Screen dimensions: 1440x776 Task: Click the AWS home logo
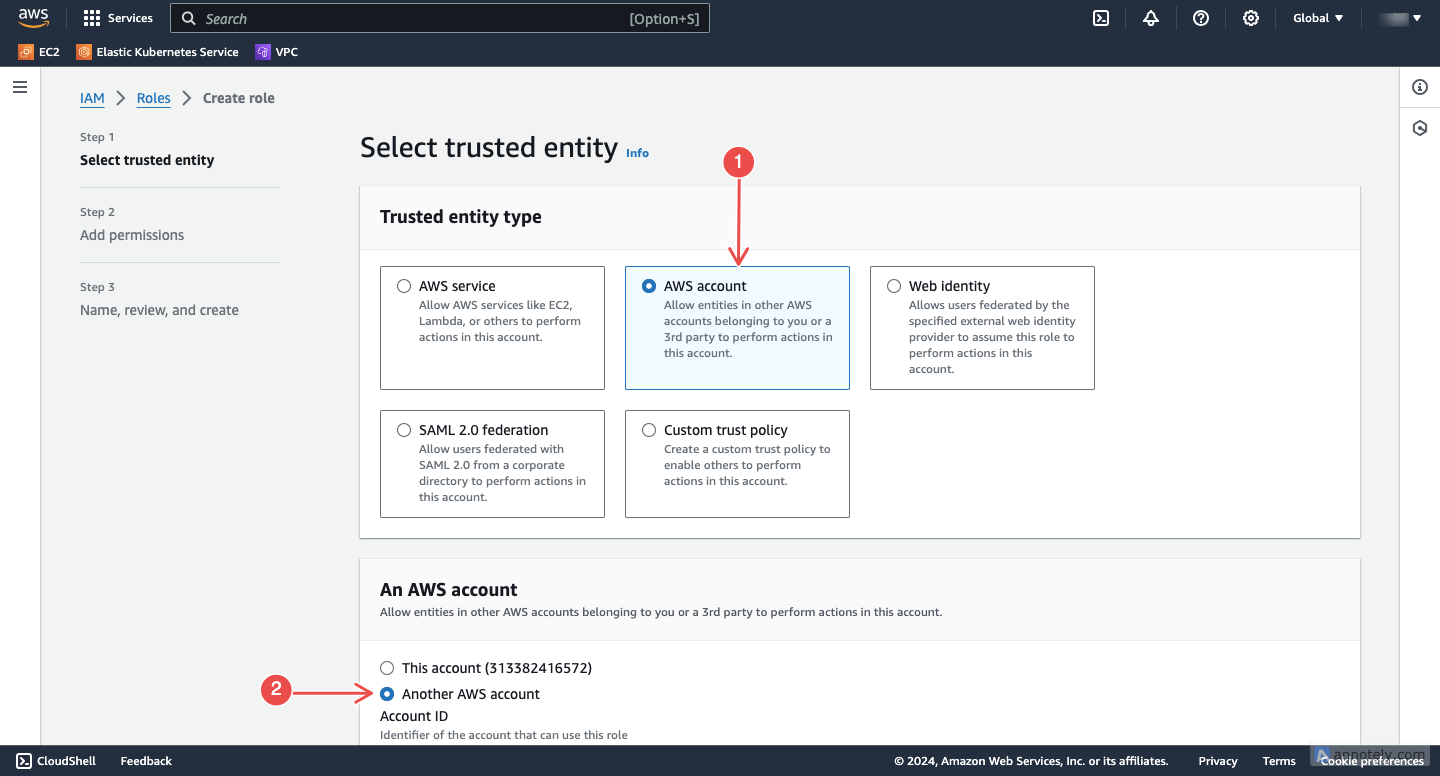[33, 17]
